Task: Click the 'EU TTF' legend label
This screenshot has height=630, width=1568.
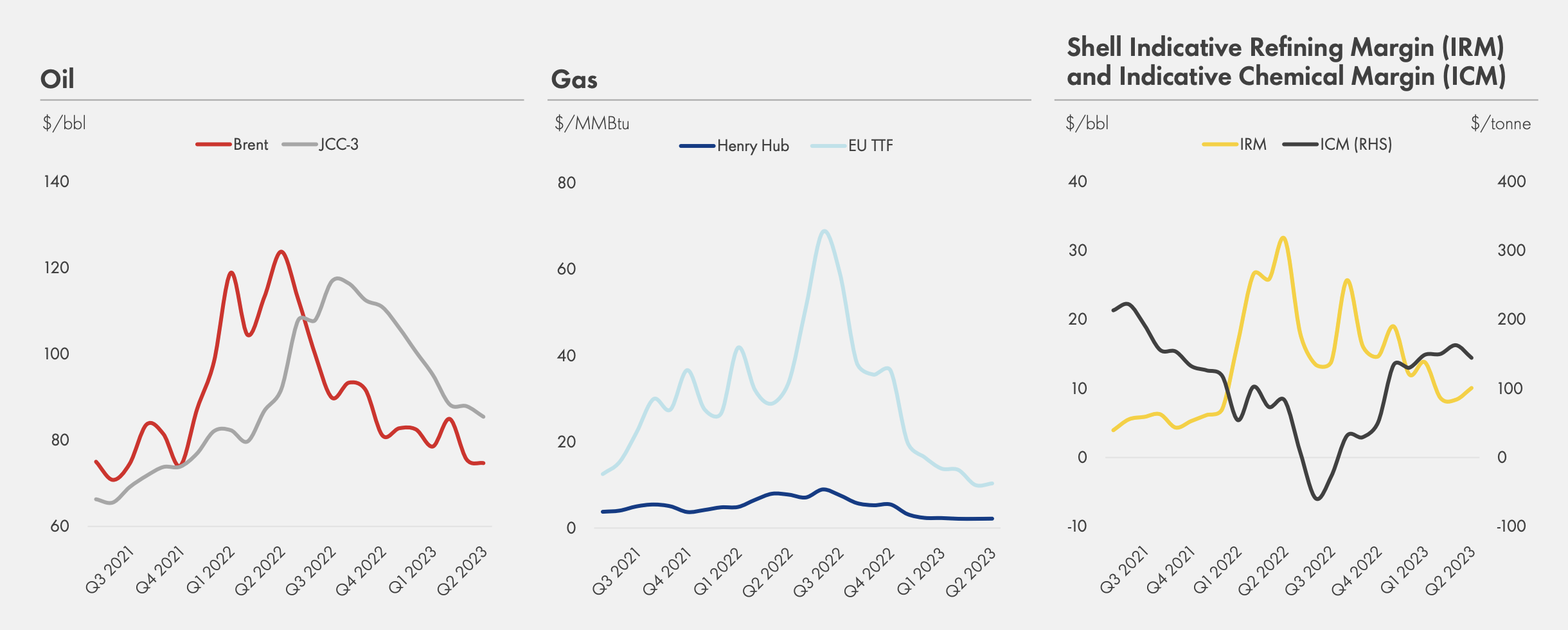Action: pyautogui.click(x=871, y=146)
